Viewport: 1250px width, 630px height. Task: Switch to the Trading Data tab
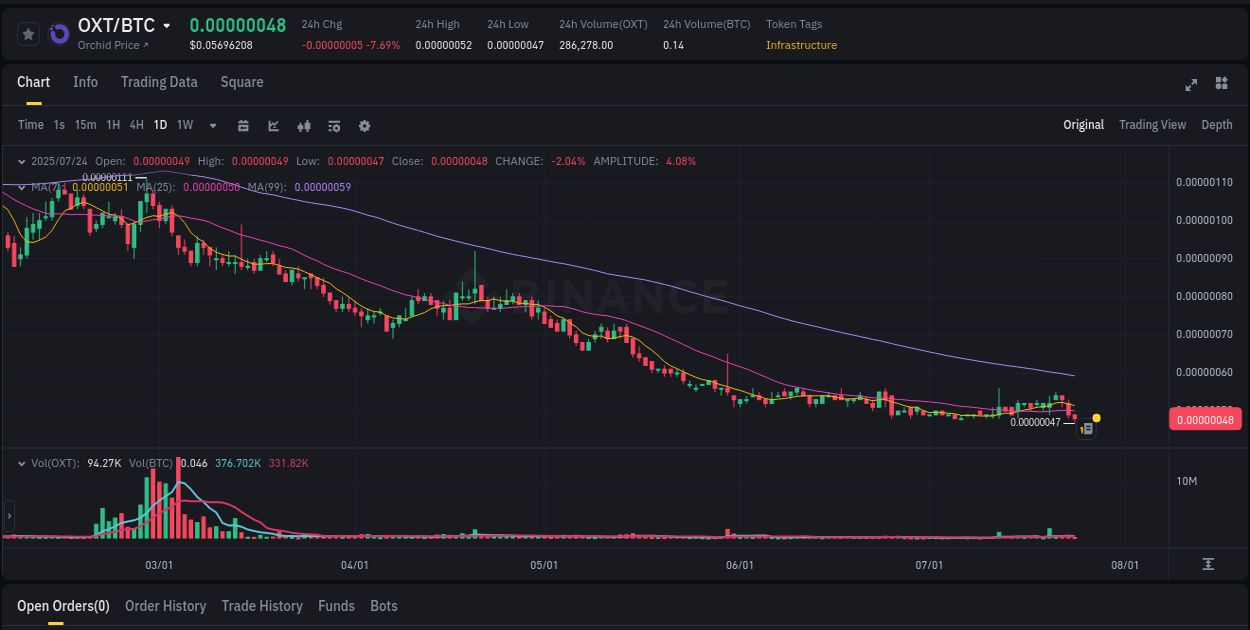[x=159, y=82]
